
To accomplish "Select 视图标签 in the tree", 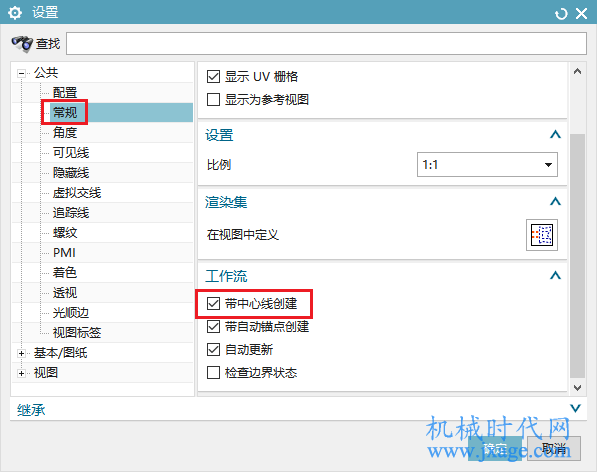I will pos(77,333).
